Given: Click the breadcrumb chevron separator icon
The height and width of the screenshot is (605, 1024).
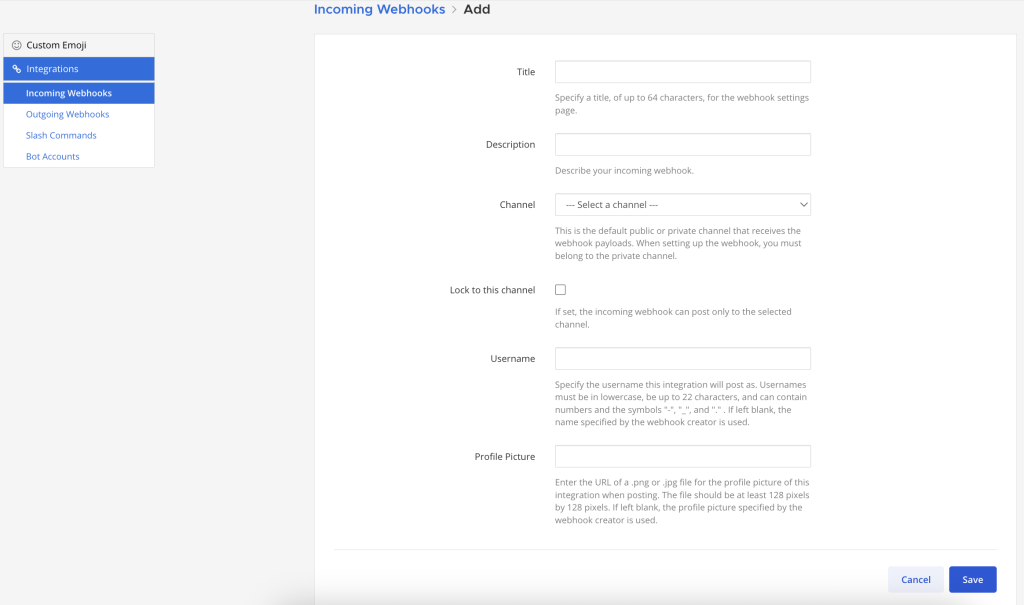Looking at the screenshot, I should 455,10.
